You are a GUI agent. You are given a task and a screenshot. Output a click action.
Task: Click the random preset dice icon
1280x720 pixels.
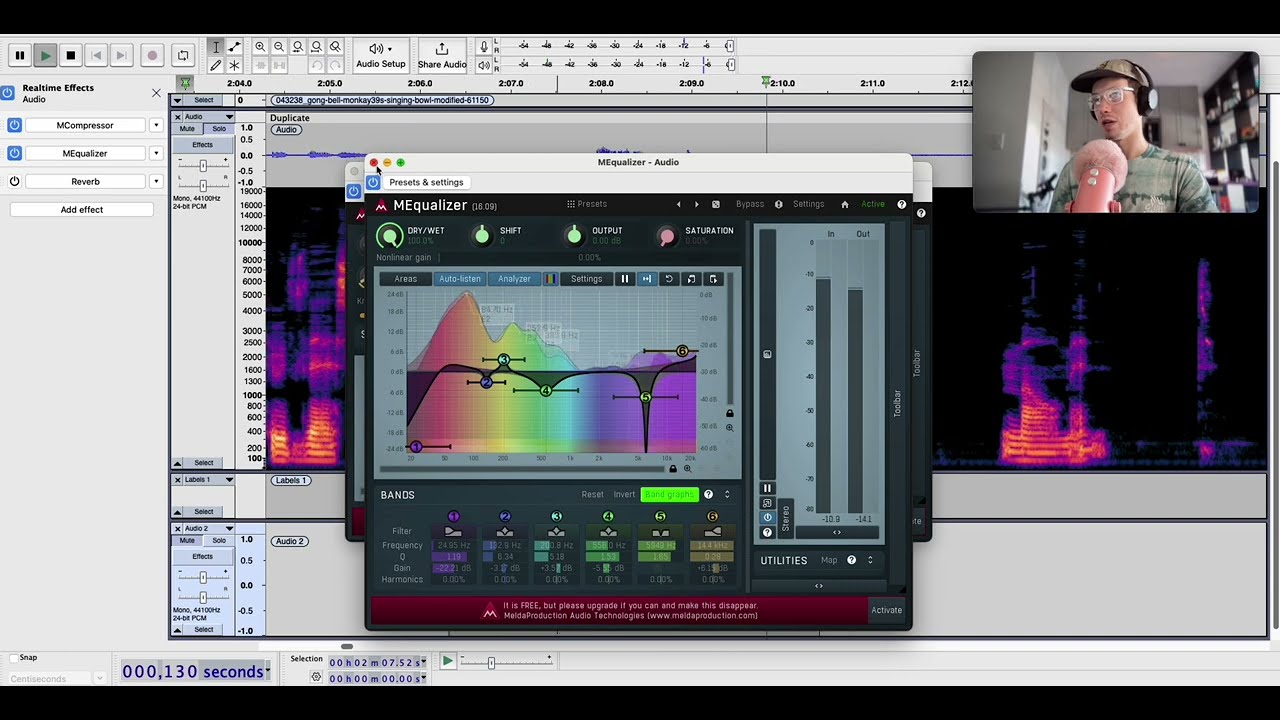coord(715,204)
